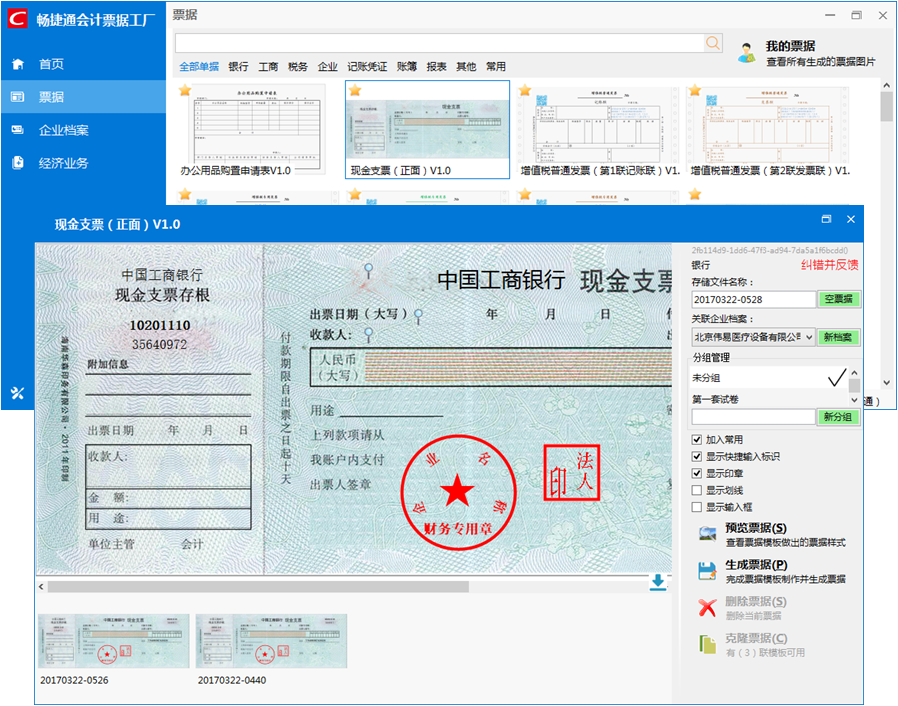Image resolution: width=898 pixels, height=706 pixels.
Task: Toggle star on 增值税普通发票第1联记账联
Action: pyautogui.click(x=525, y=90)
